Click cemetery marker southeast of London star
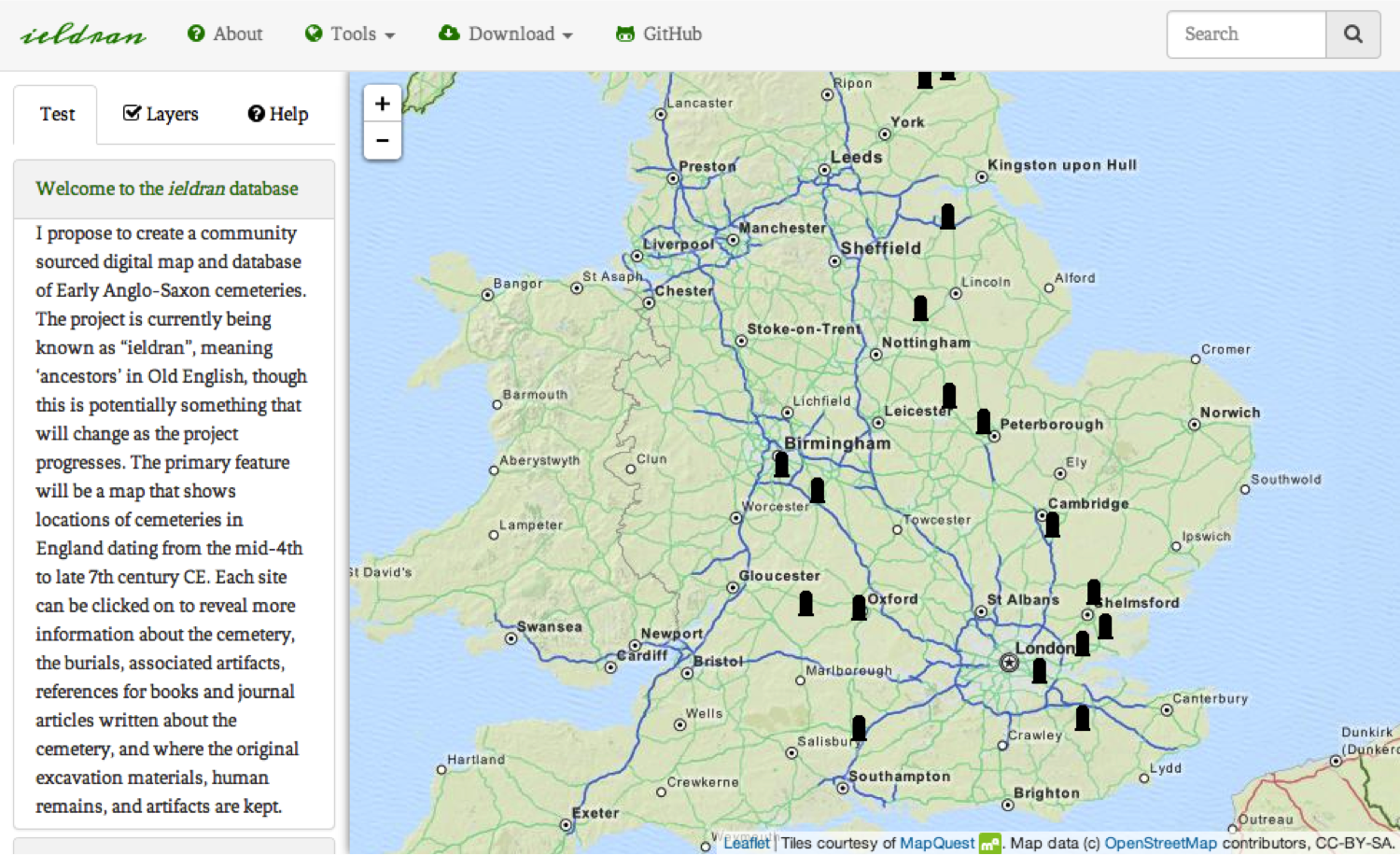This screenshot has width=1400, height=855. 1040,671
